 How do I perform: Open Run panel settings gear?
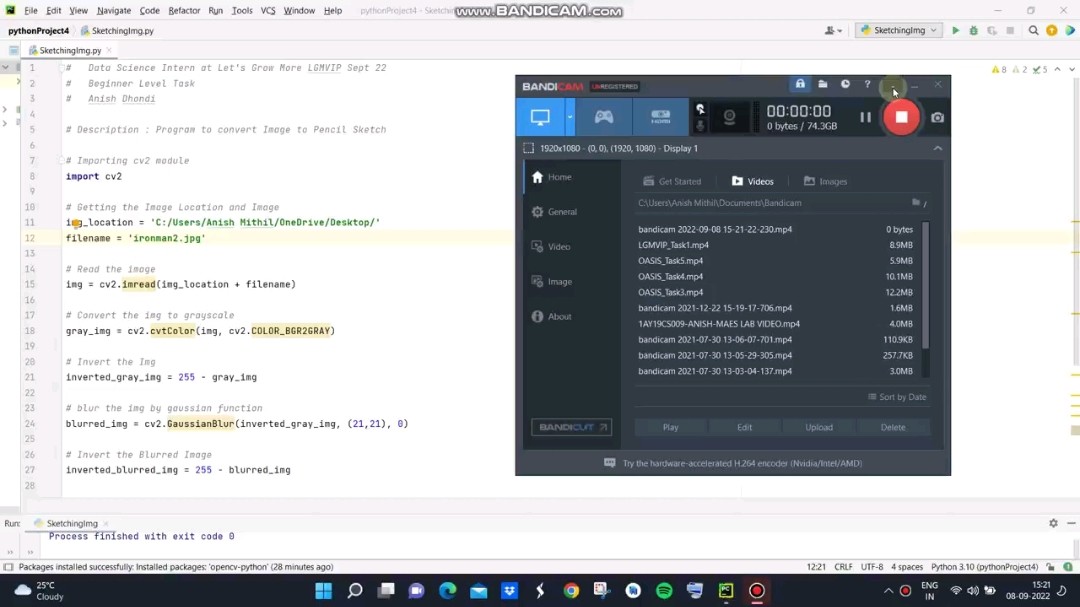(x=1053, y=523)
